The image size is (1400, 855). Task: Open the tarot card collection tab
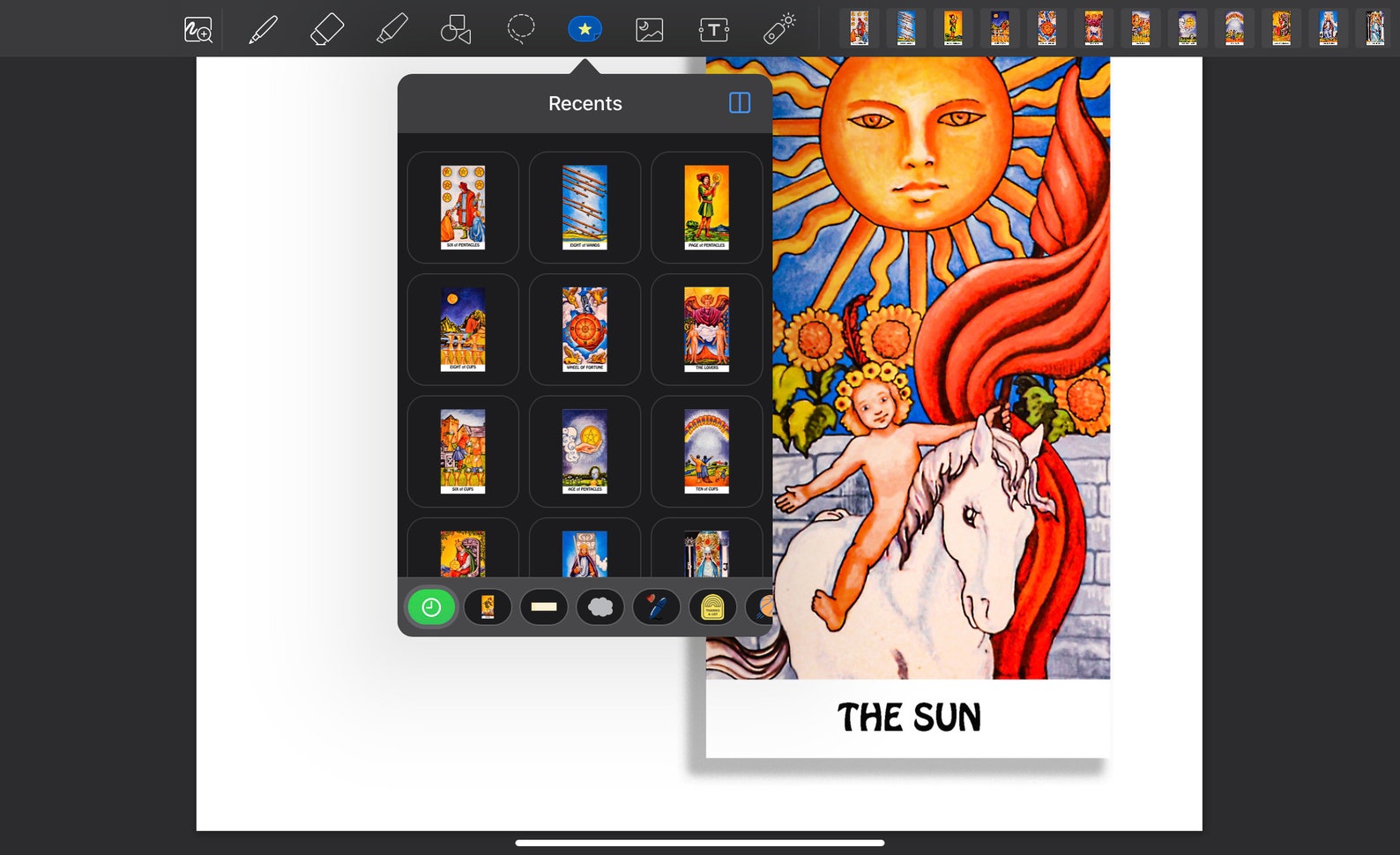coord(488,607)
